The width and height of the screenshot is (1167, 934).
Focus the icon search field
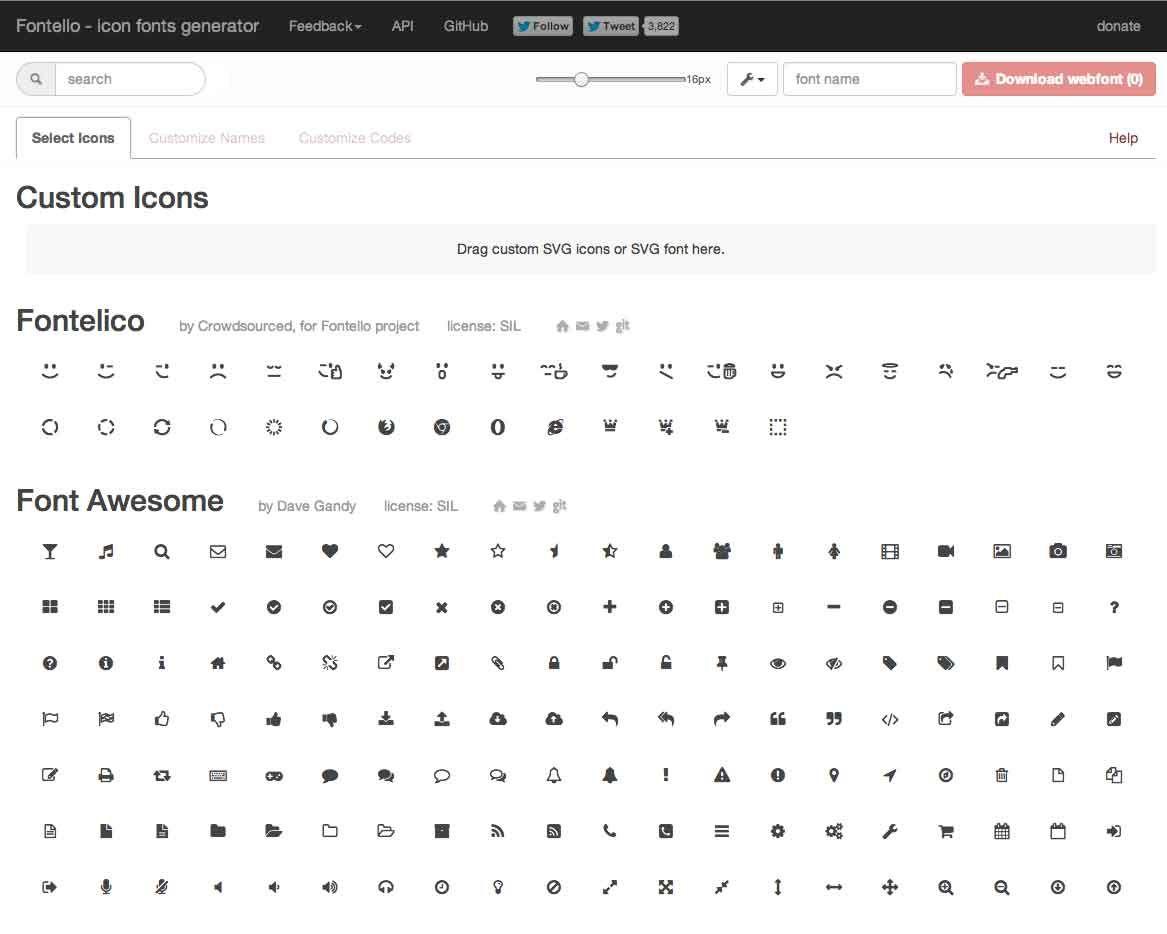[x=130, y=79]
